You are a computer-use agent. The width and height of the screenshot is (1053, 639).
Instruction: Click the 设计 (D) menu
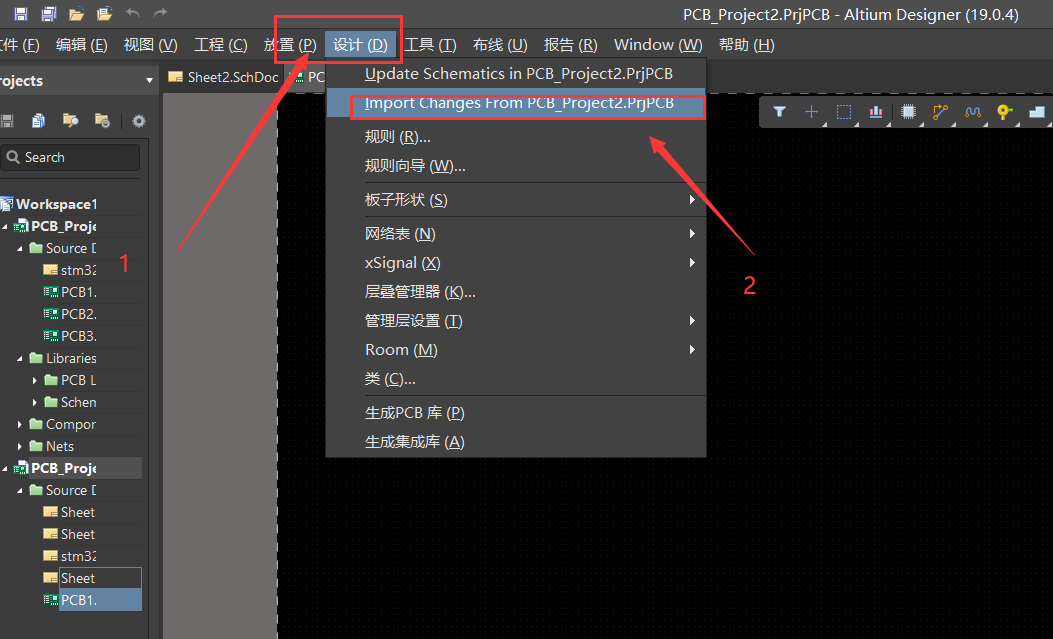[x=360, y=45]
